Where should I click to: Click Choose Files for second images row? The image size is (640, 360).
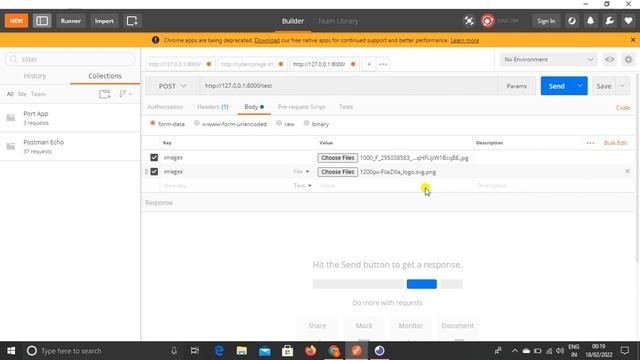(x=338, y=172)
